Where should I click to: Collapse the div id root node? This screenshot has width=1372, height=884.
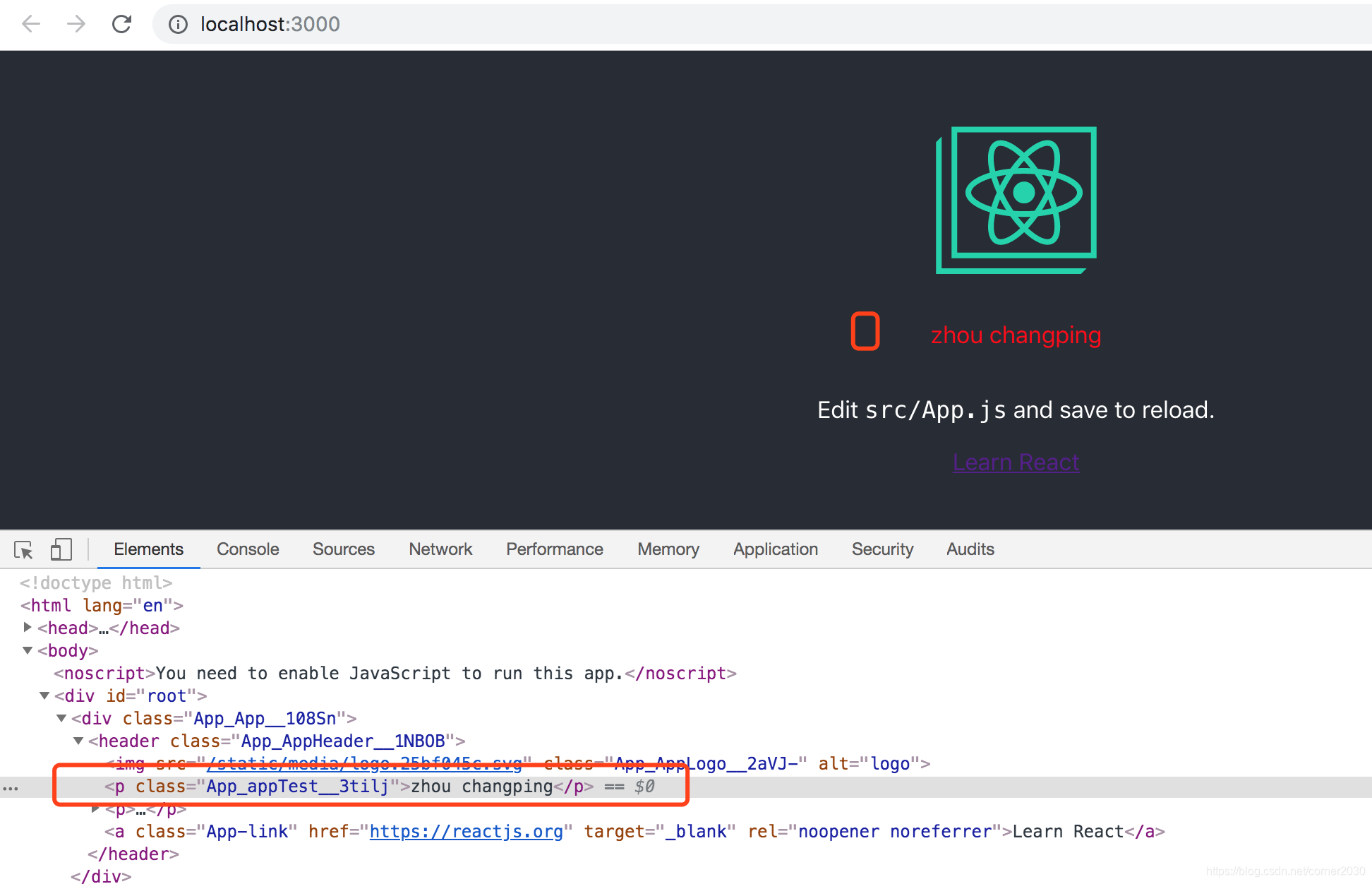(44, 695)
